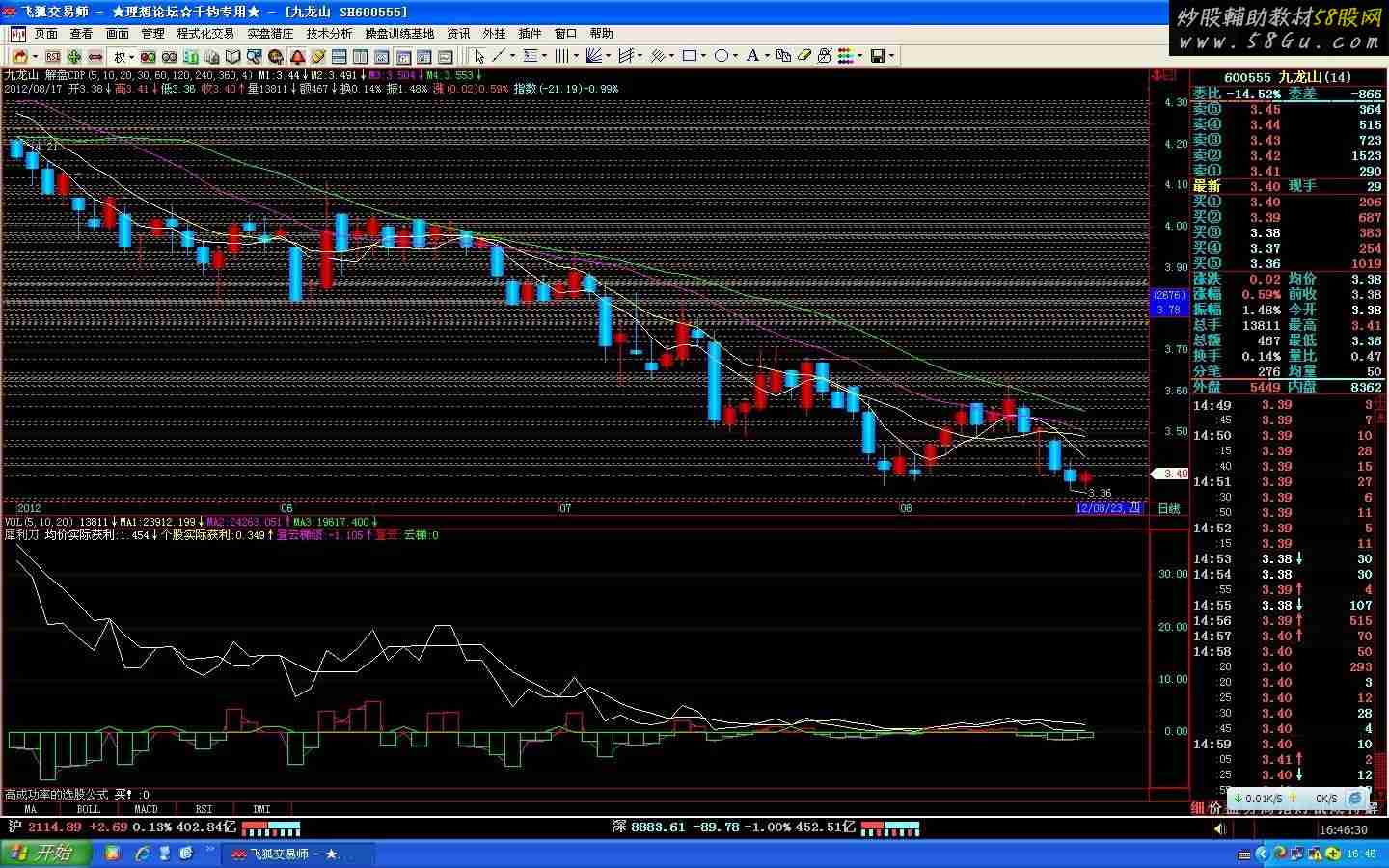Select the fan lines drawing tool
Viewport: 1389px width, 868px height.
[594, 56]
